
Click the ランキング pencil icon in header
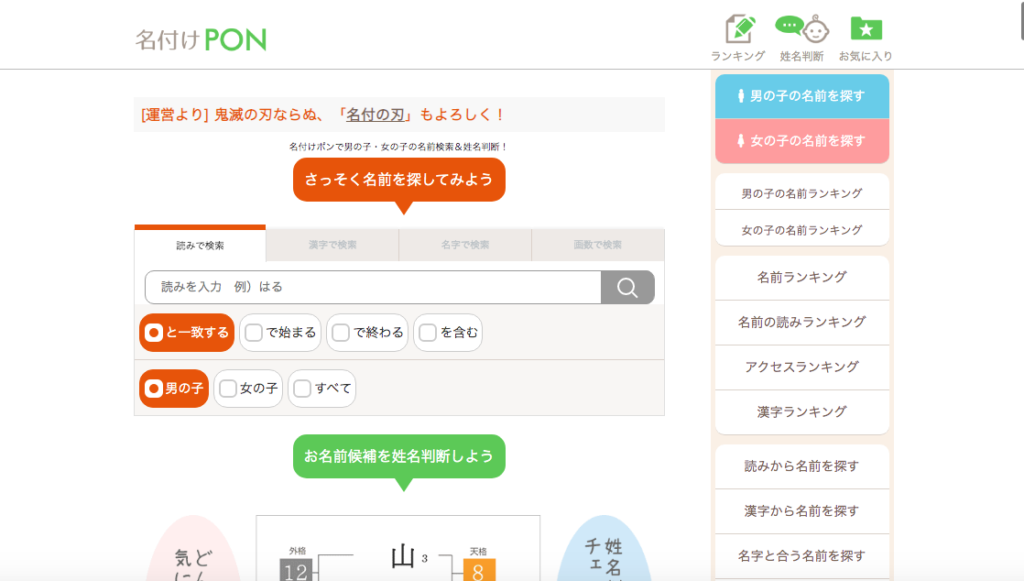point(737,30)
